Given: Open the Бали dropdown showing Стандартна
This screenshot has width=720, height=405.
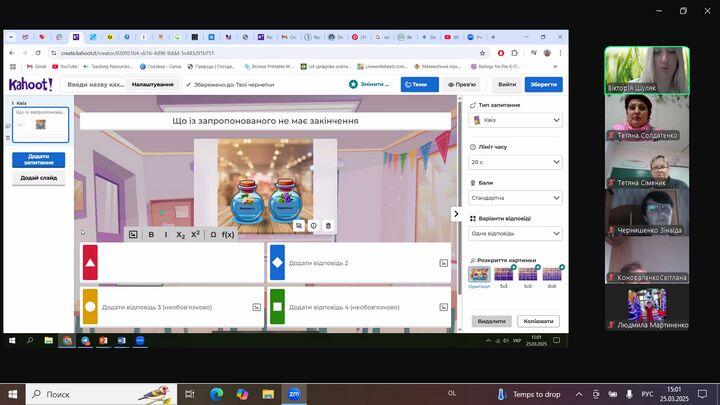Looking at the screenshot, I should [x=515, y=198].
